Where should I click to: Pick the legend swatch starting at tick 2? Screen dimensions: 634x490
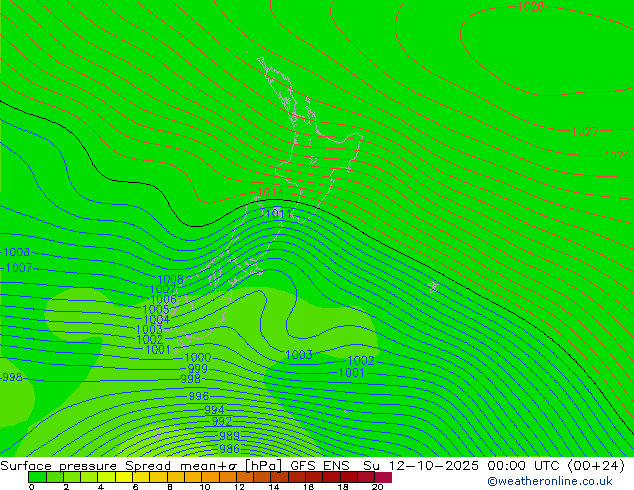point(72,477)
